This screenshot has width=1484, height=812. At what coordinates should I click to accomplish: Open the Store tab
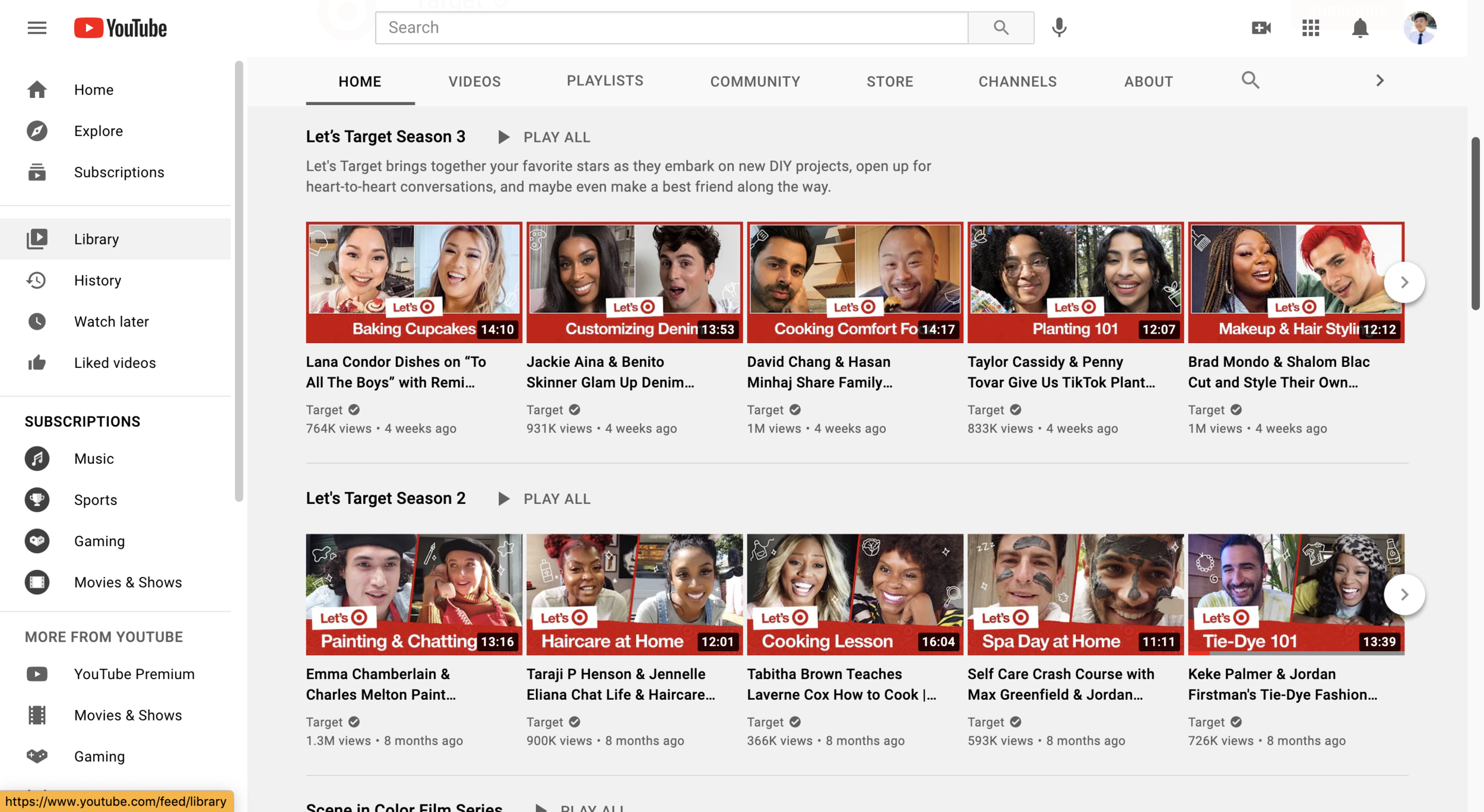890,81
